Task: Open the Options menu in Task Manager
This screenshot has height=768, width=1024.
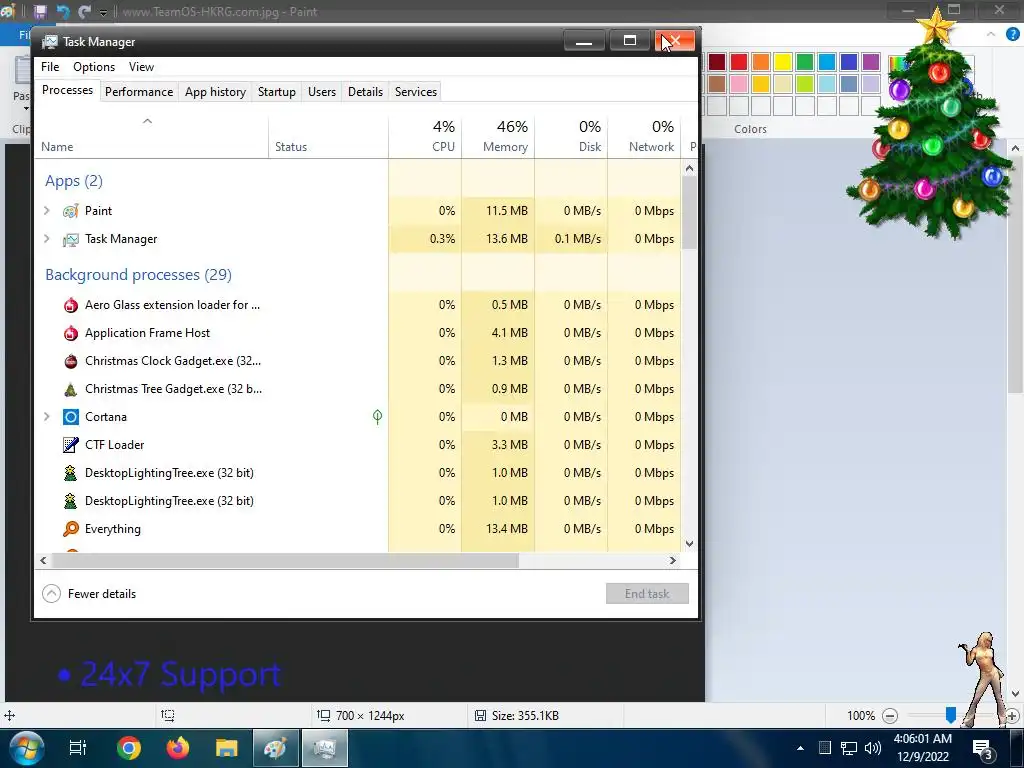Action: (94, 67)
